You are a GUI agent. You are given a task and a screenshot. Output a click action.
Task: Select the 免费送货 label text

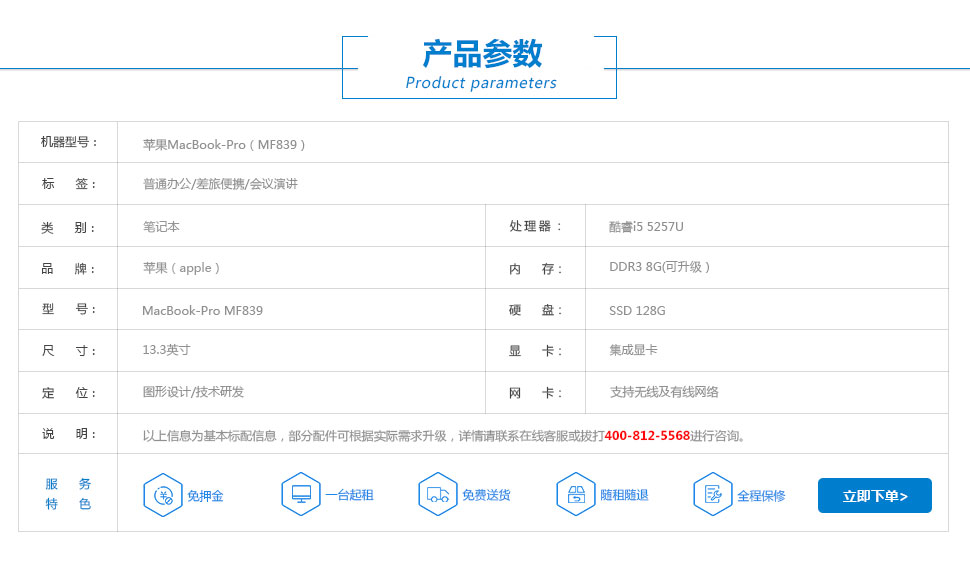[486, 495]
